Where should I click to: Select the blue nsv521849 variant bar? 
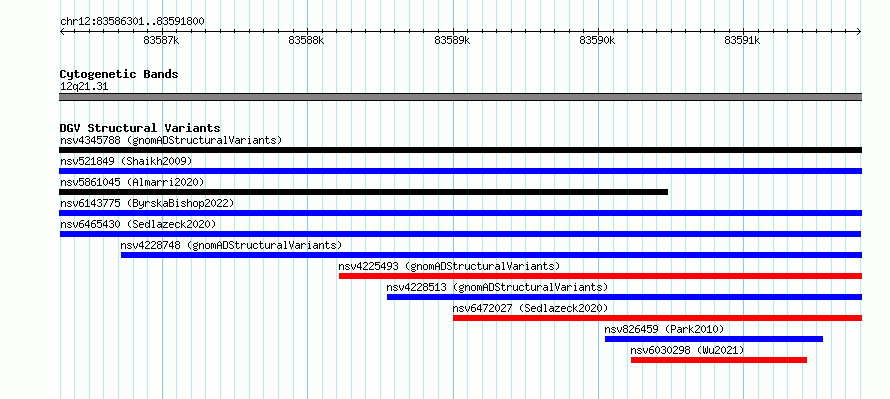click(460, 171)
